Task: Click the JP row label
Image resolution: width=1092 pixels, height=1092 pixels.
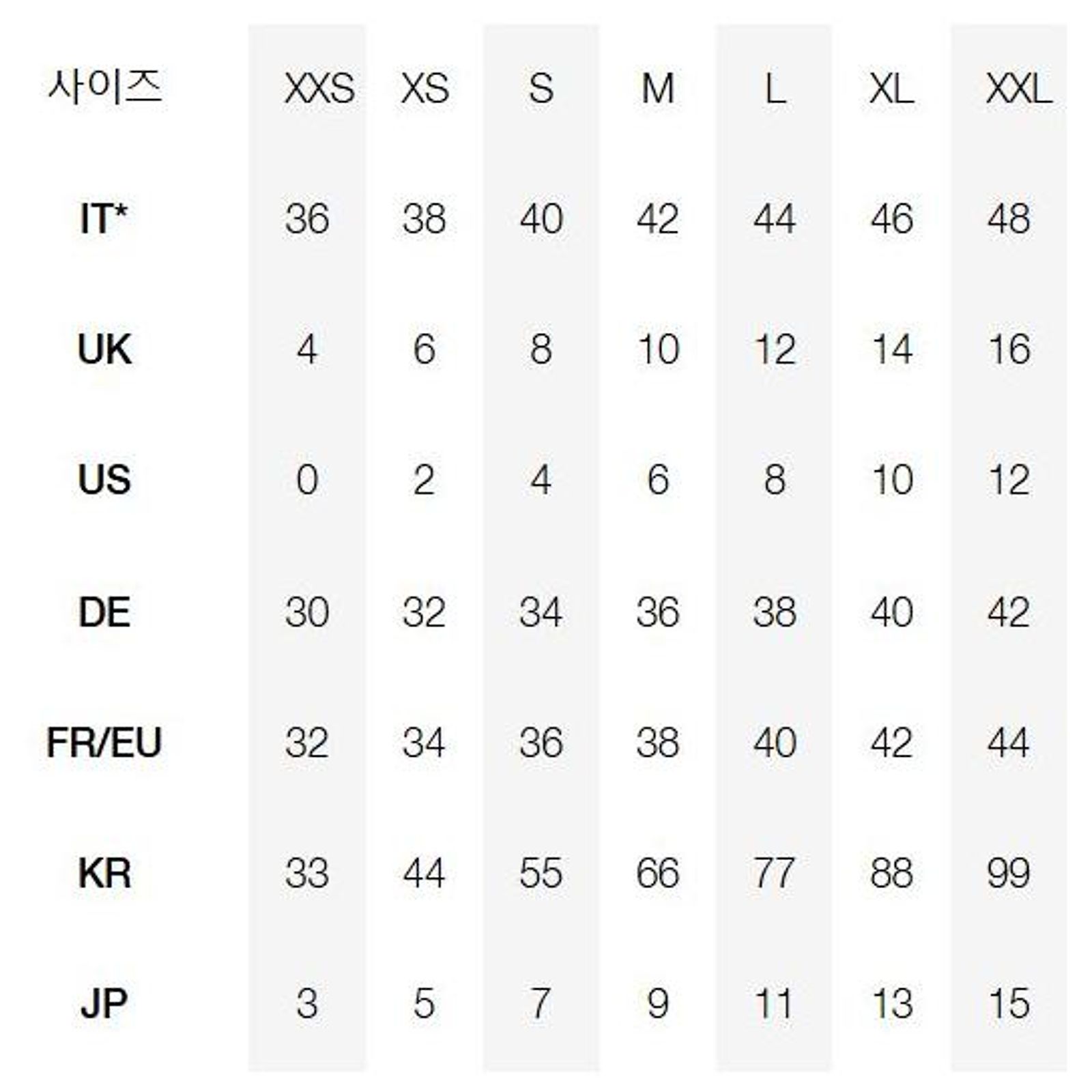Action: [x=104, y=1004]
